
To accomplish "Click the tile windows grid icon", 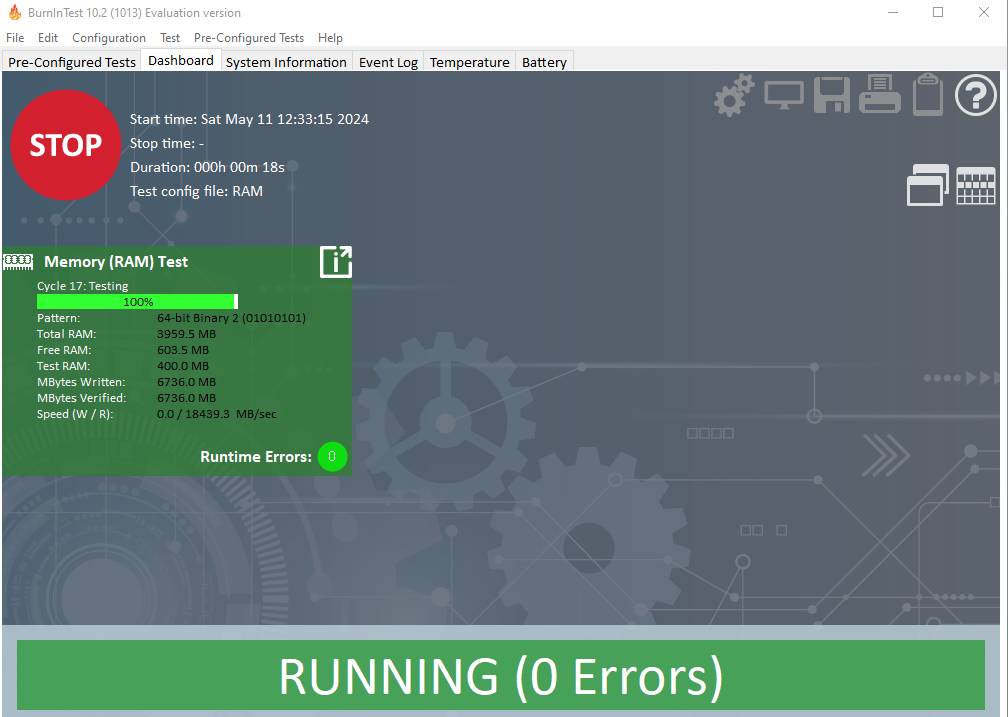I will [976, 186].
